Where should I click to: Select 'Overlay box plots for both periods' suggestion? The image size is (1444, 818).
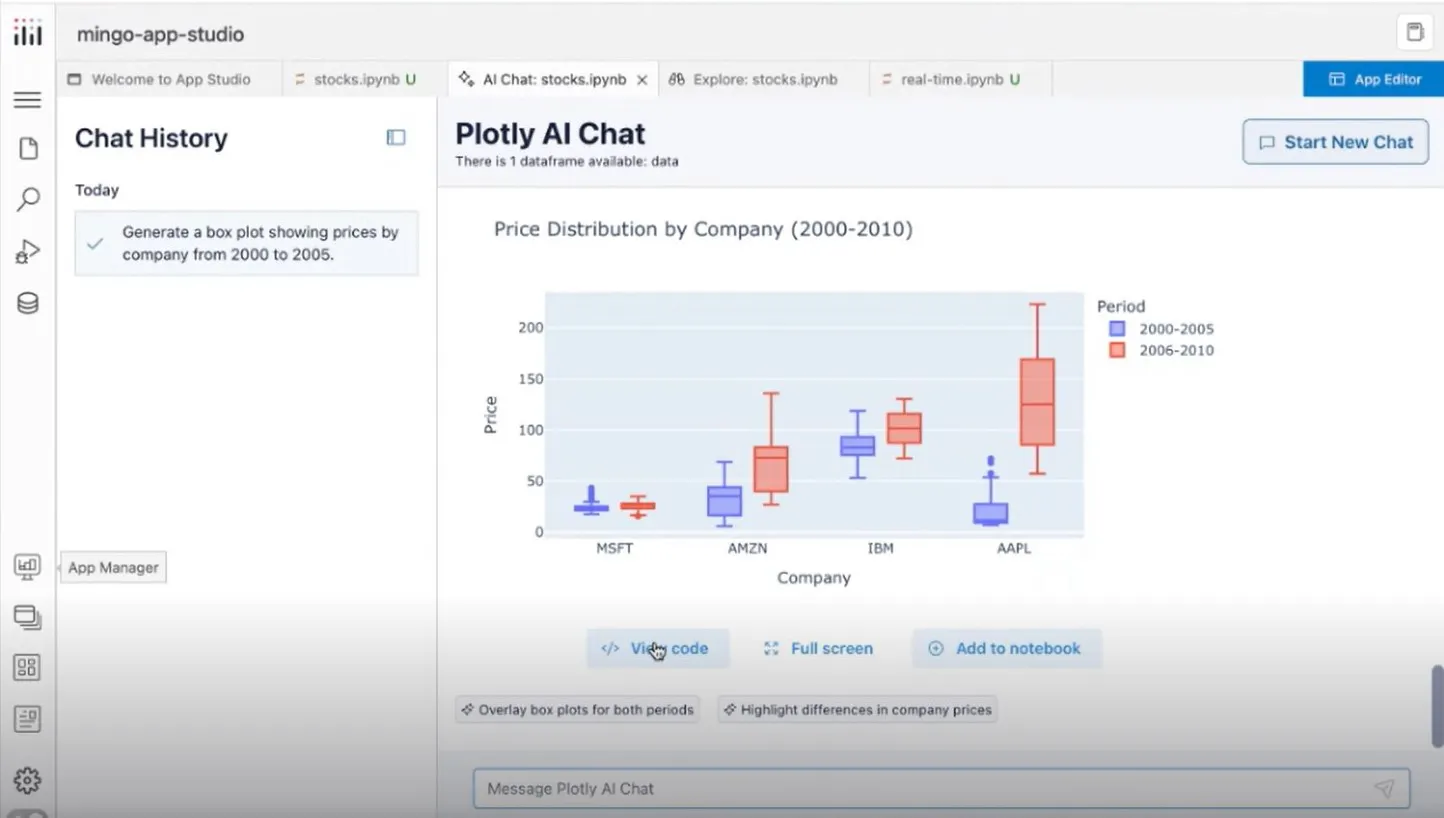click(x=577, y=710)
